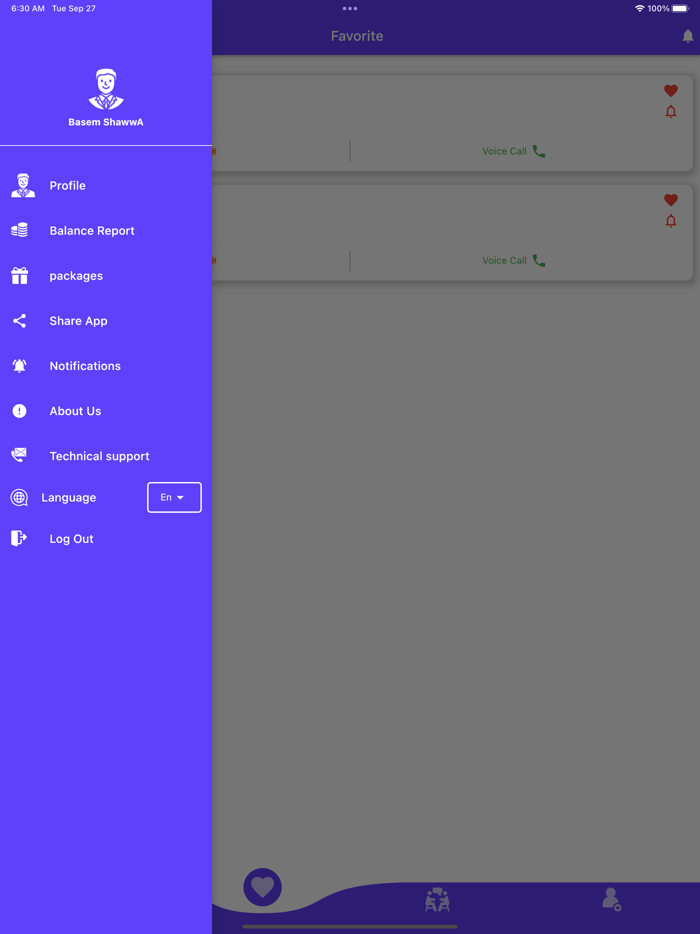Screen dimensions: 700x934
Task: Toggle the first card's red bell alert
Action: 671,111
